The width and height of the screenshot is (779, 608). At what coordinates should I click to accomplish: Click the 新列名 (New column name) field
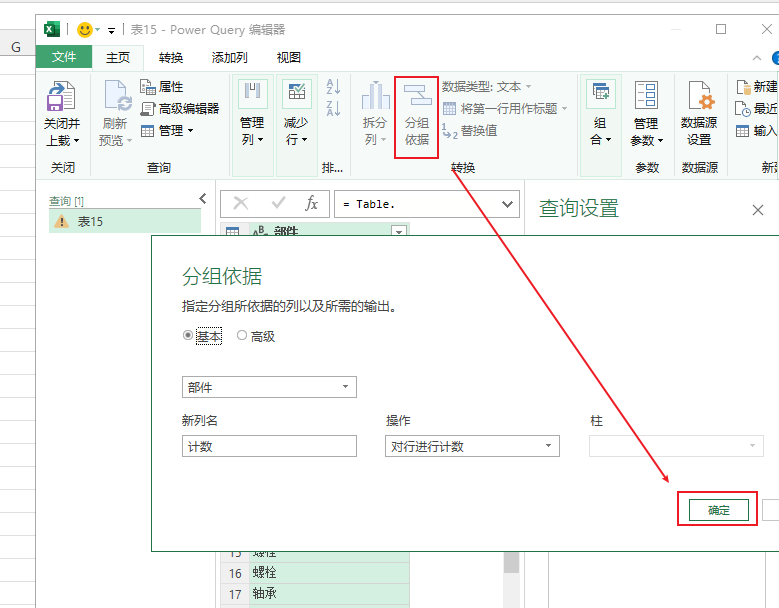269,446
